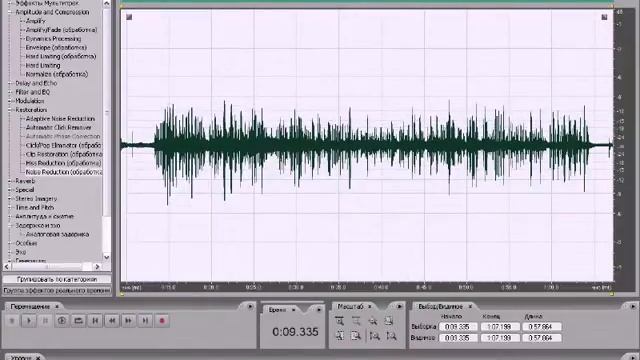Click Zoom In Horizontally icon in Масштаб panel
This screenshot has height=360, width=640.
tap(340, 321)
